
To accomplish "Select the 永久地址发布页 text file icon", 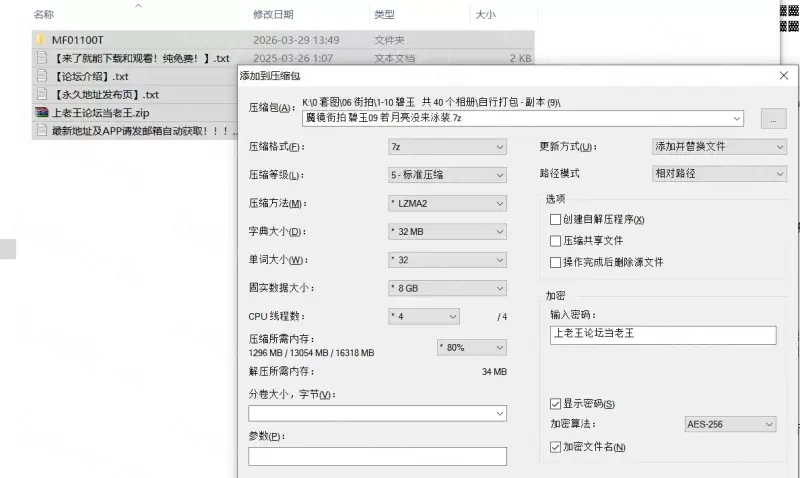I will pos(42,94).
